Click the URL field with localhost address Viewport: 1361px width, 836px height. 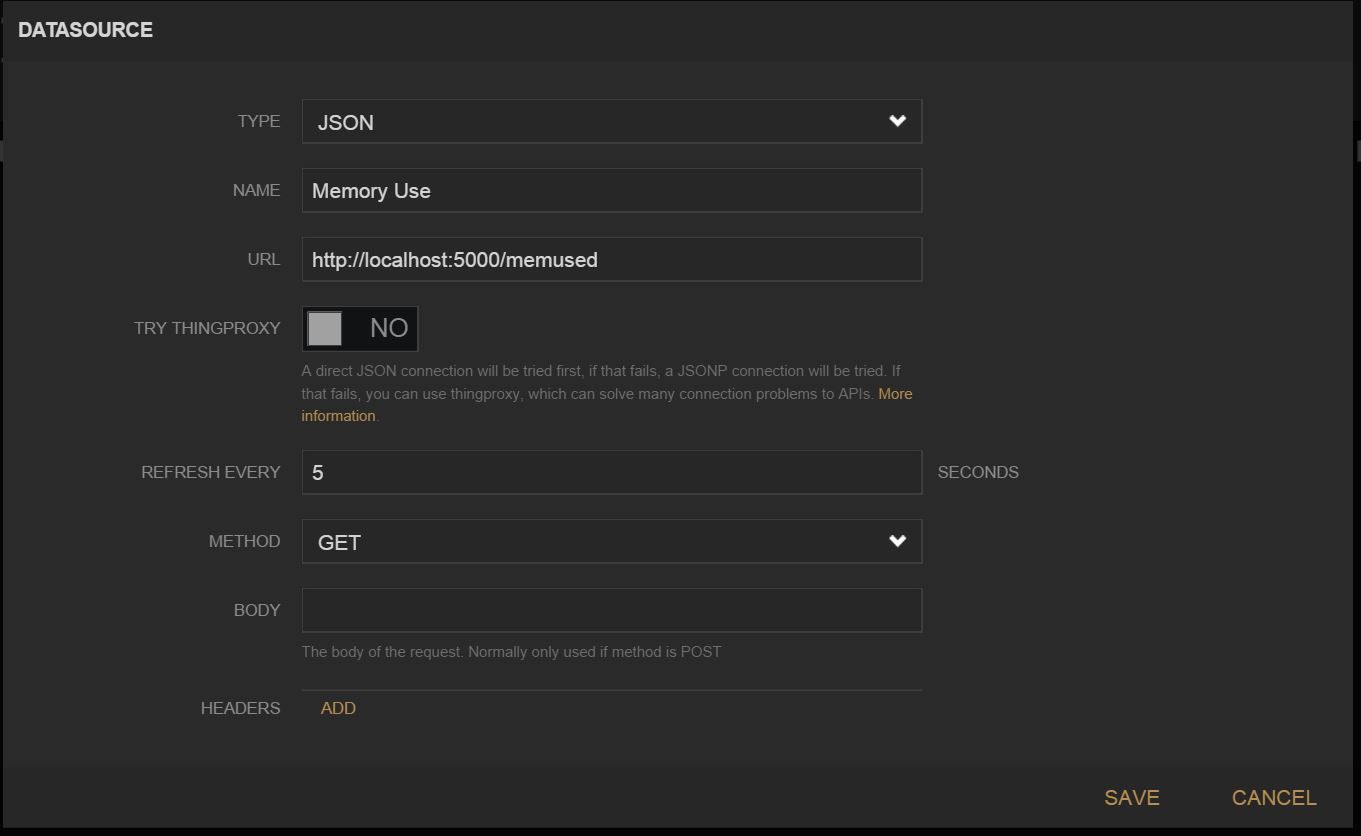(x=611, y=259)
